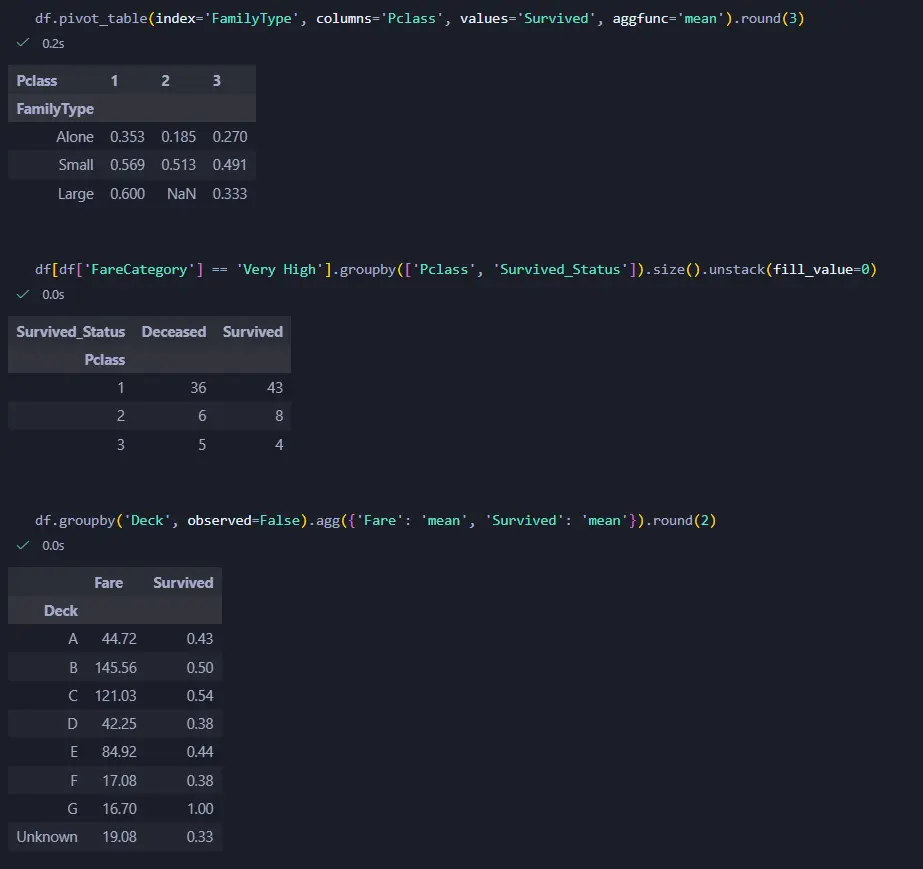Click the fare value 17.08
The height and width of the screenshot is (869, 923).
119,781
